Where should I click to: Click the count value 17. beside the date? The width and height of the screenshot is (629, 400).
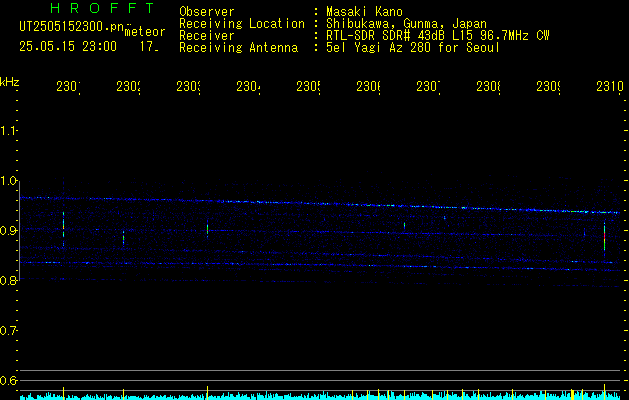(149, 47)
